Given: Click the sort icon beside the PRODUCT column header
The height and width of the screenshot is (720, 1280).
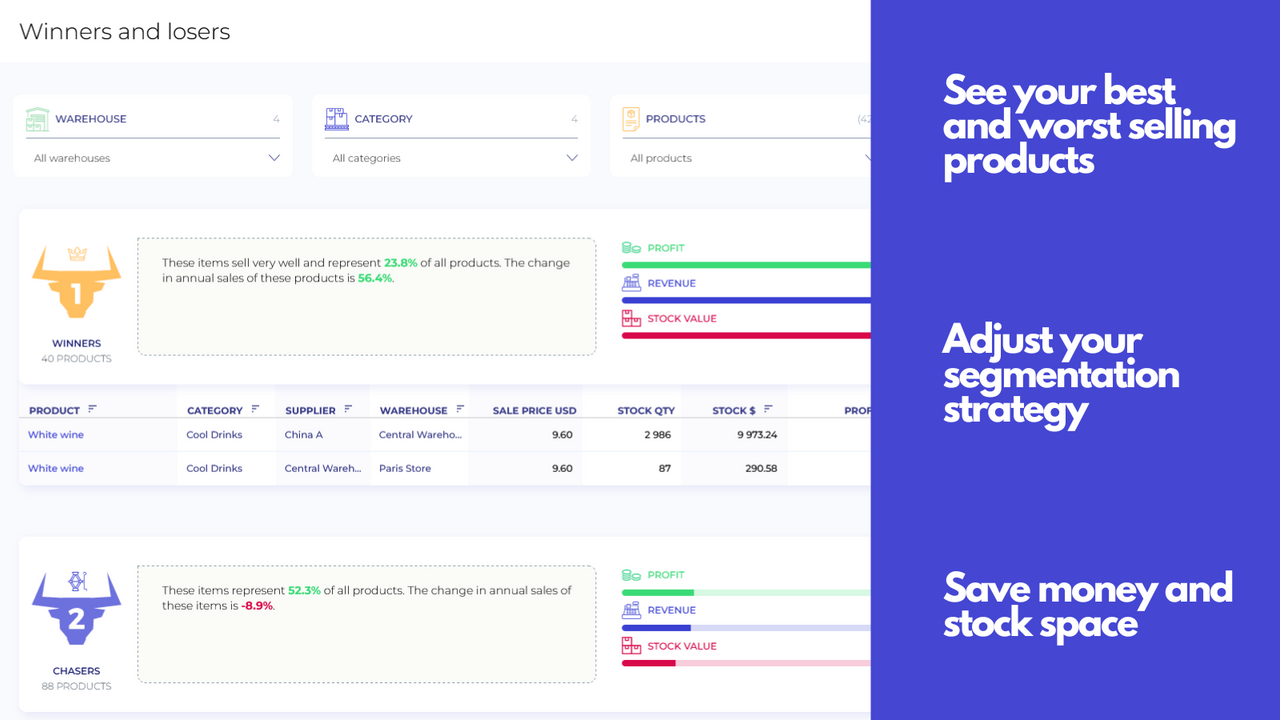Looking at the screenshot, I should pos(91,410).
